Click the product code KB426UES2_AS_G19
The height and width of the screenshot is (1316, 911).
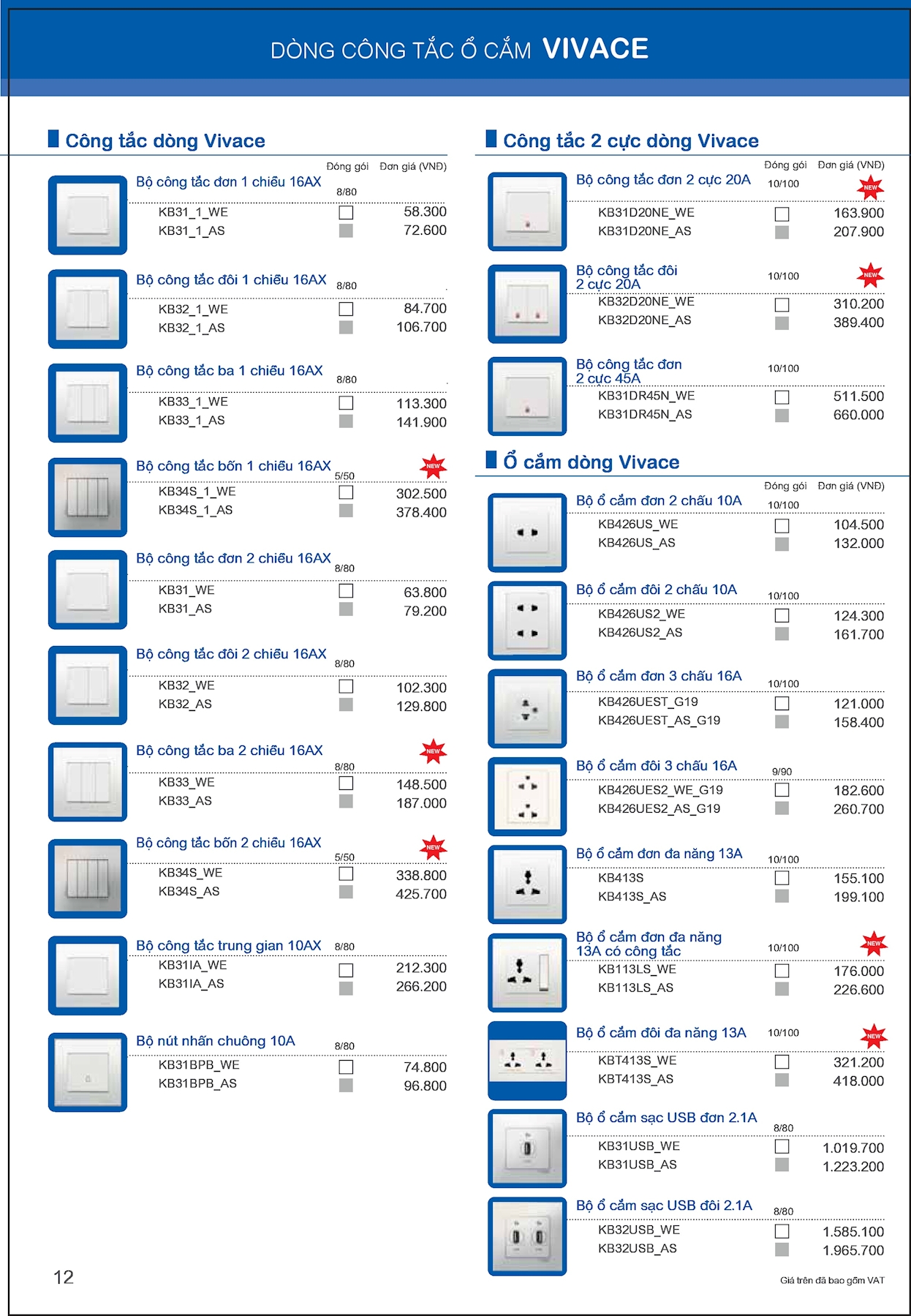pyautogui.click(x=659, y=808)
